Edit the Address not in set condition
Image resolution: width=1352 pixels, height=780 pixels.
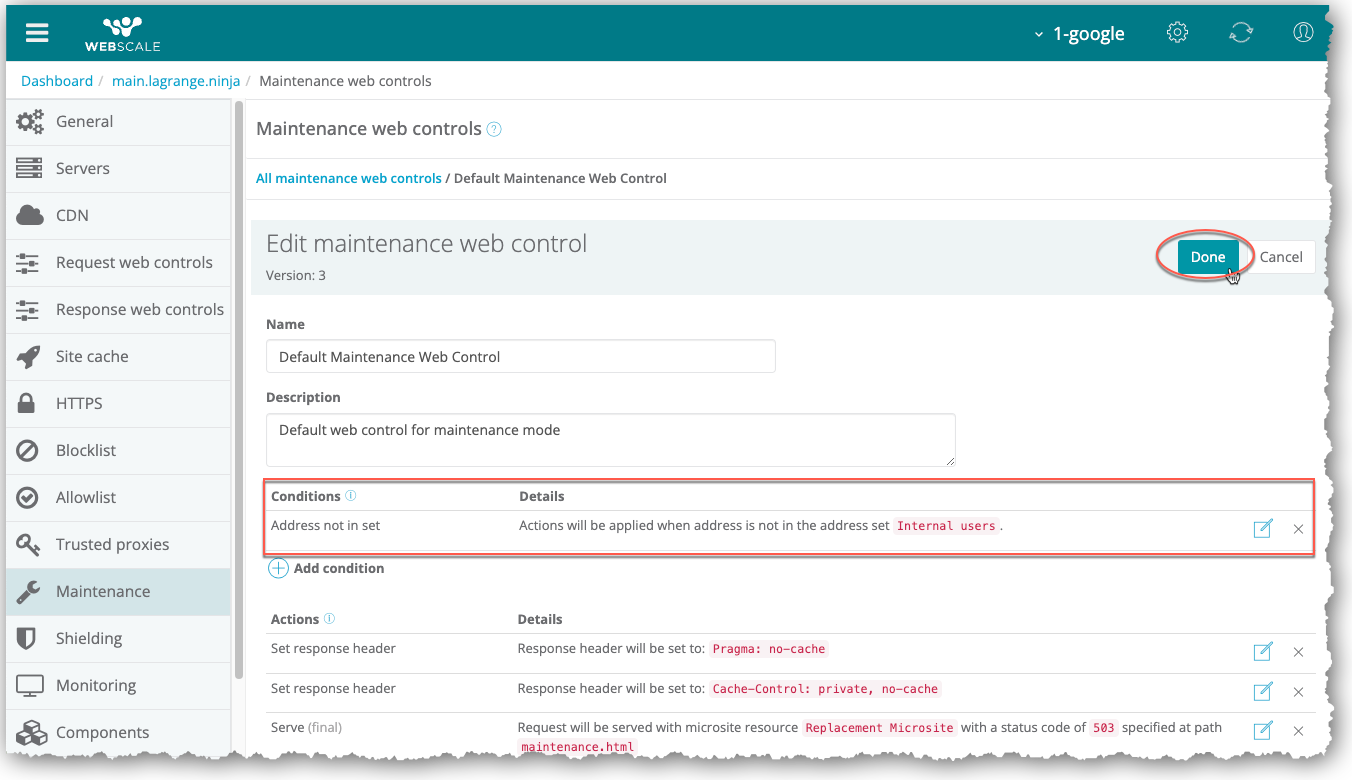coord(1262,528)
